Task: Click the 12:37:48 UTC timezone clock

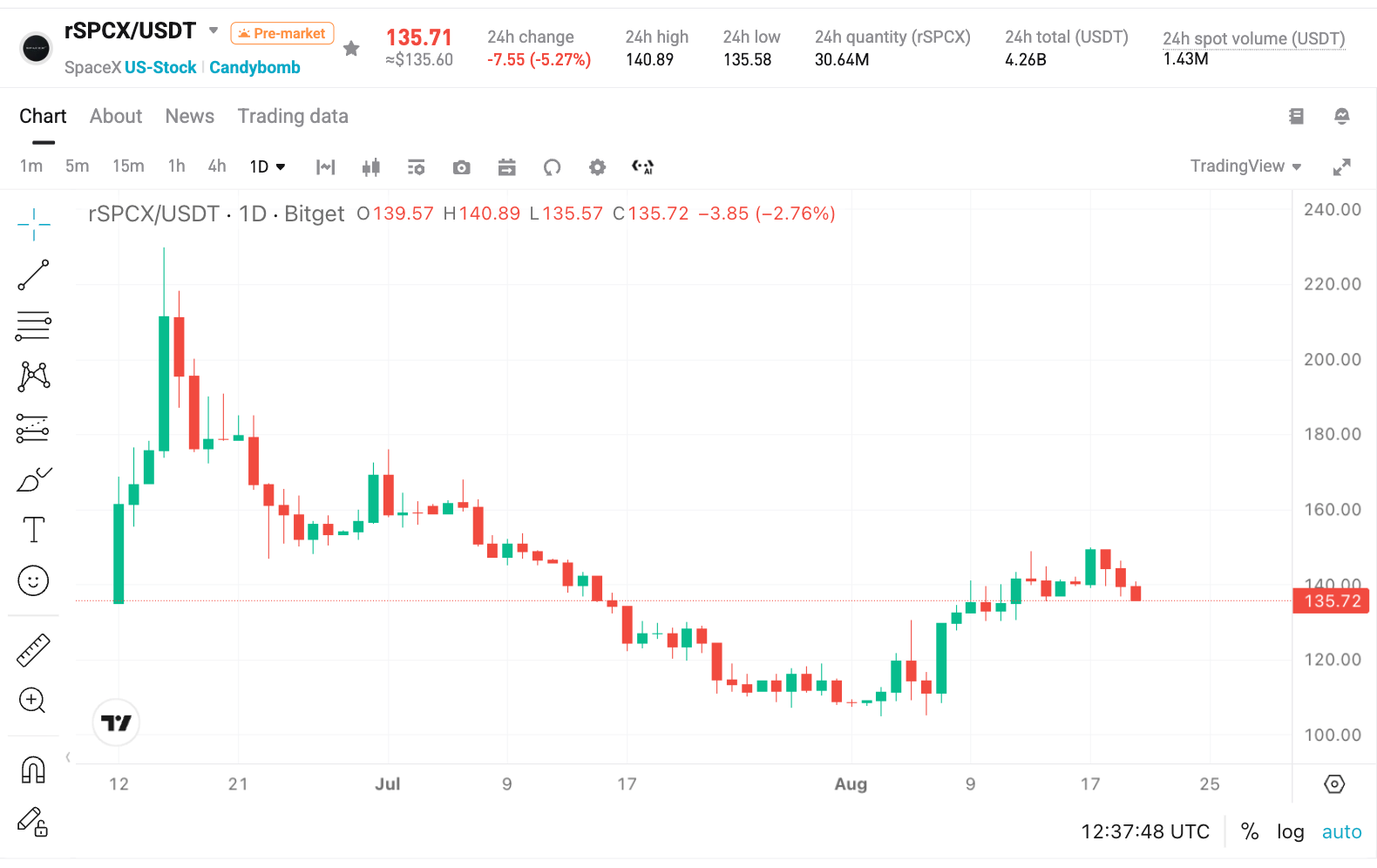Action: (1145, 832)
